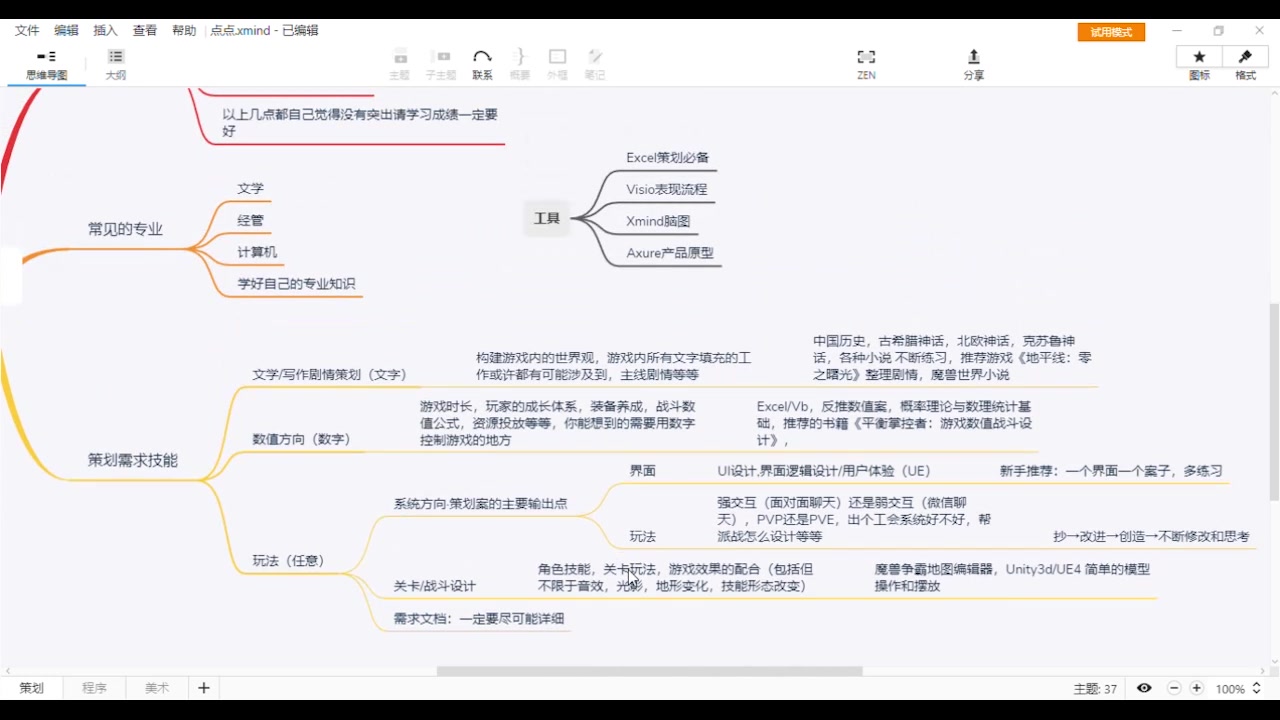Zoom out with the minus icon
The height and width of the screenshot is (720, 1280).
pyautogui.click(x=1174, y=688)
